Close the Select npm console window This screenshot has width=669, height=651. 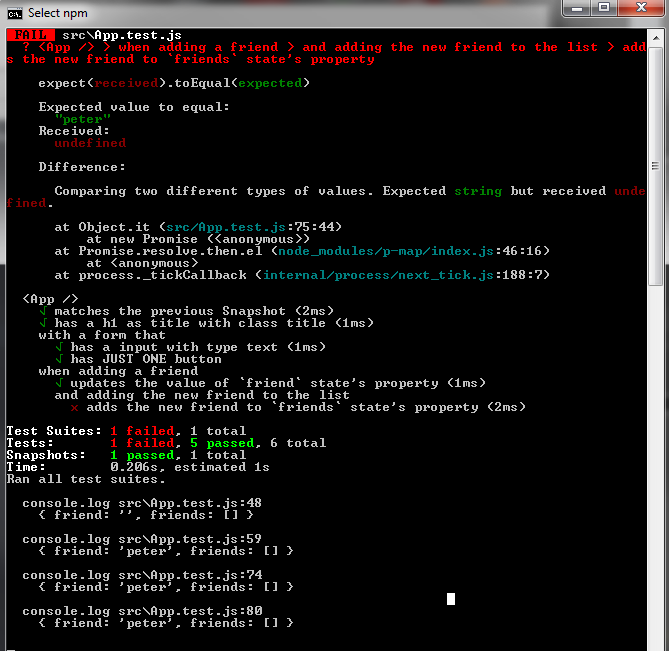click(641, 8)
